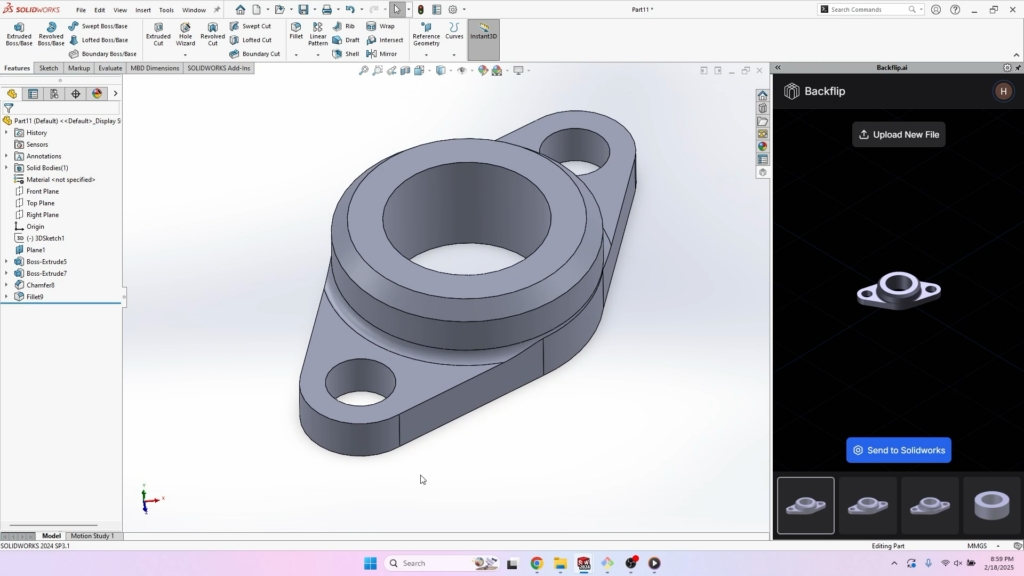Screen dimensions: 1024x576
Task: Open the Appearances tab in task pane
Action: [x=763, y=146]
